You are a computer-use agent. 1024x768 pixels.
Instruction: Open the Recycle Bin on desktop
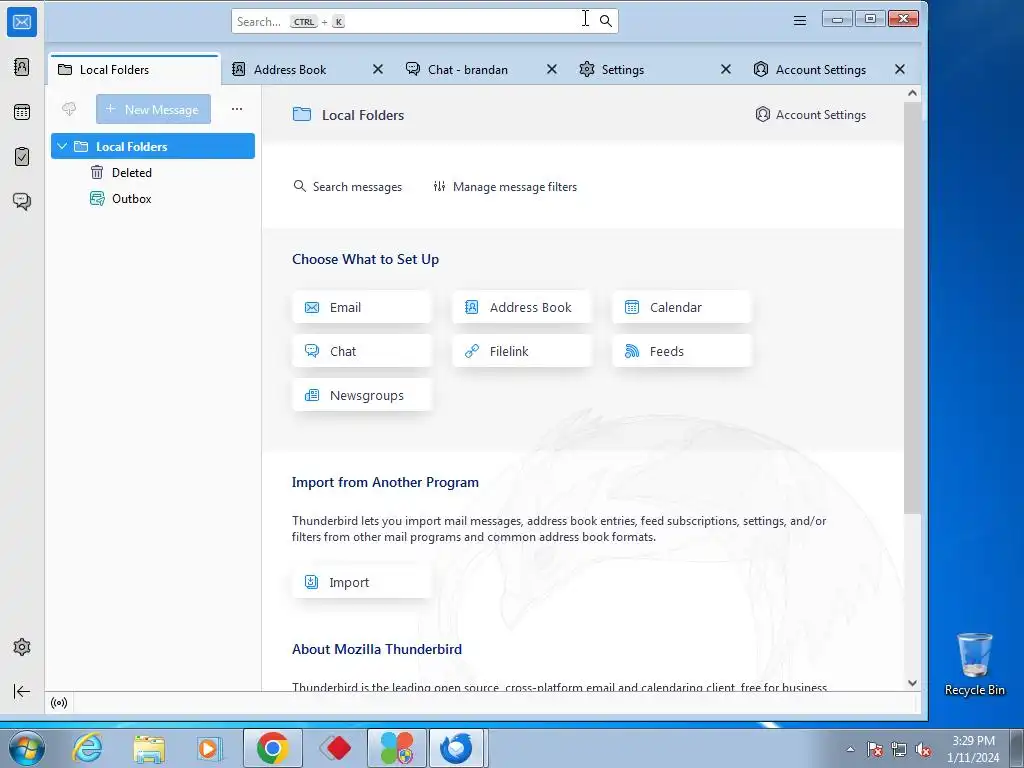point(974,664)
